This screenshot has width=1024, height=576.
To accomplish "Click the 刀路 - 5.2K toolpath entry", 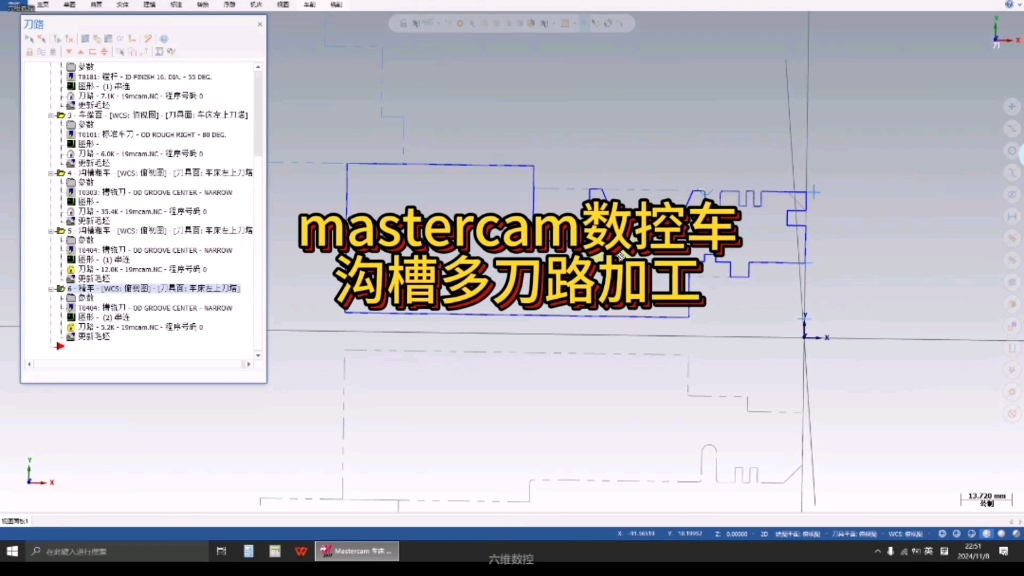I will tap(140, 327).
